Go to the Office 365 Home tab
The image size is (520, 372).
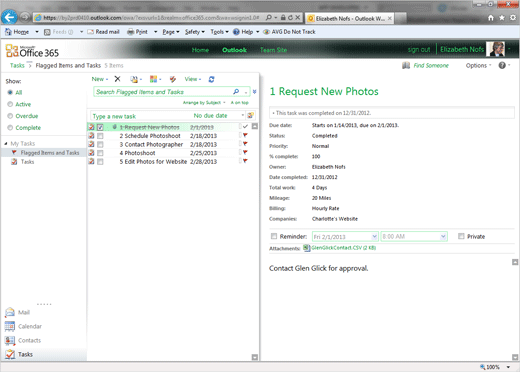click(x=200, y=50)
